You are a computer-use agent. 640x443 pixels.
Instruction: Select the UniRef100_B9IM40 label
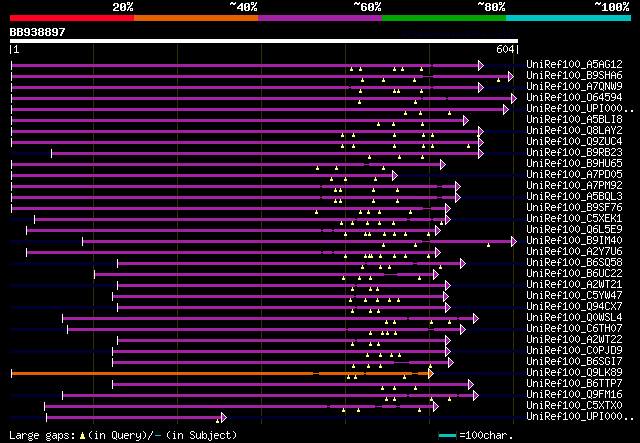[x=574, y=240]
